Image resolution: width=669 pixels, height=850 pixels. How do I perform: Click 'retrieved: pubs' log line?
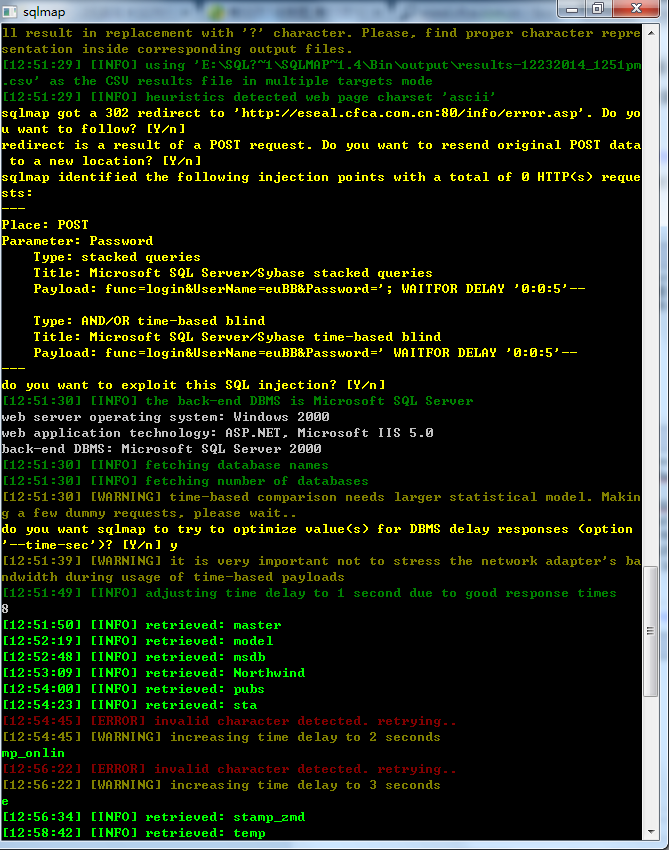click(x=133, y=689)
